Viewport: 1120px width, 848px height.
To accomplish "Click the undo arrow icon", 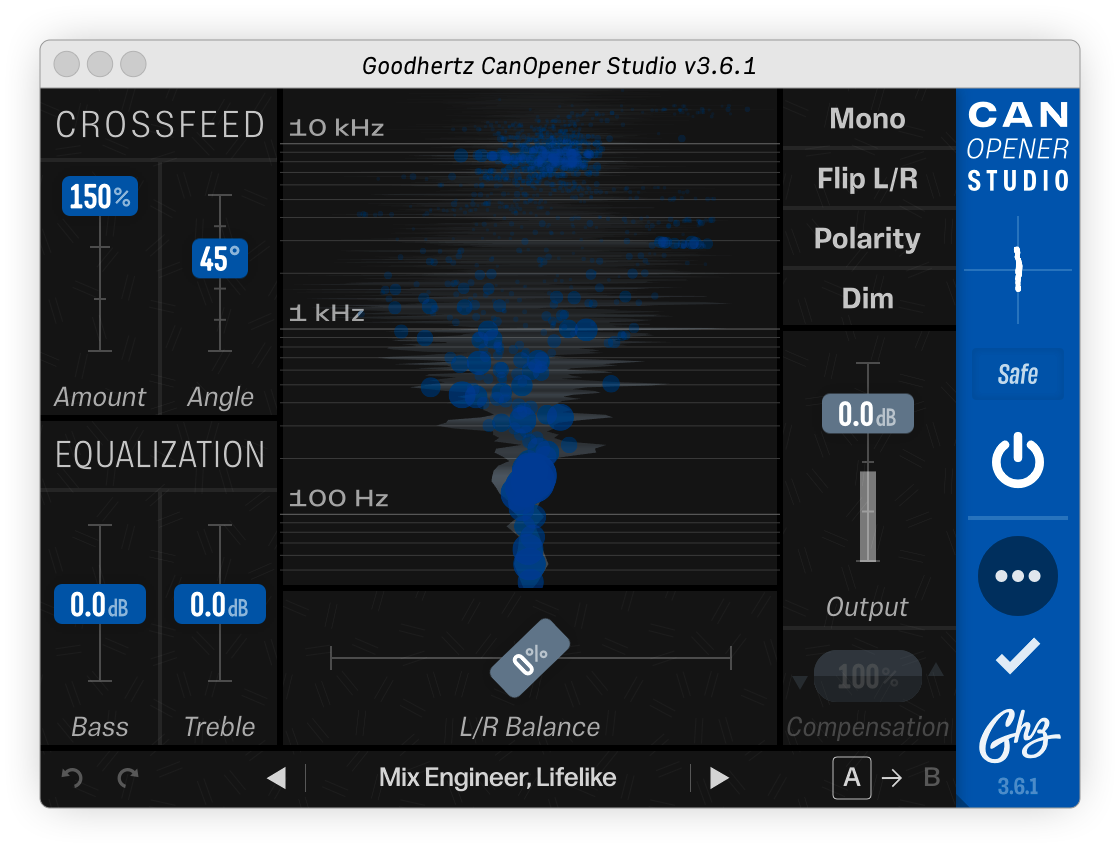I will (72, 777).
